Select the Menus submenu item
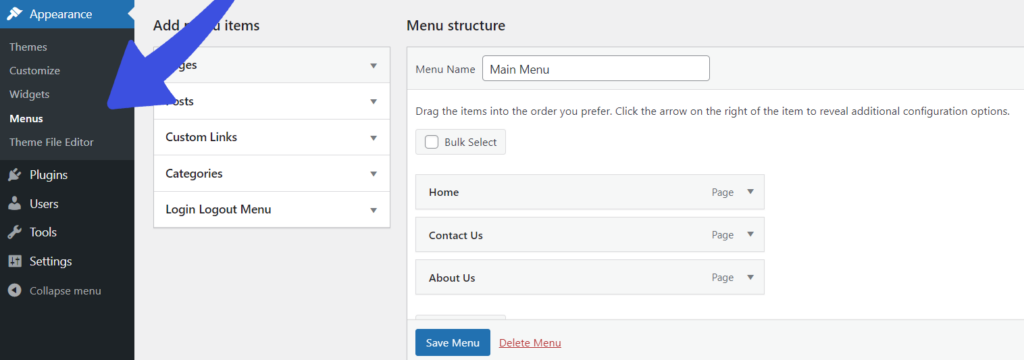The width and height of the screenshot is (1024, 360). click(27, 119)
